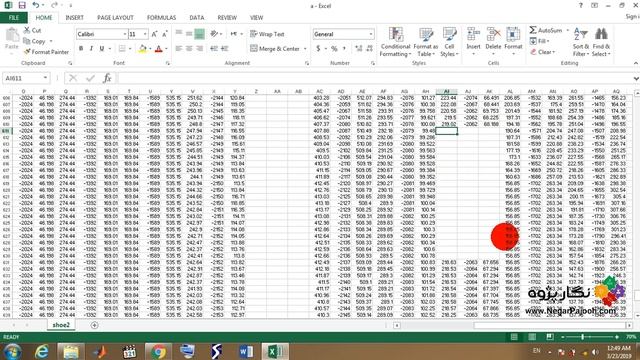Screen dimensions: 640x360
Task: Switch to the VIEW tab
Action: [256, 18]
